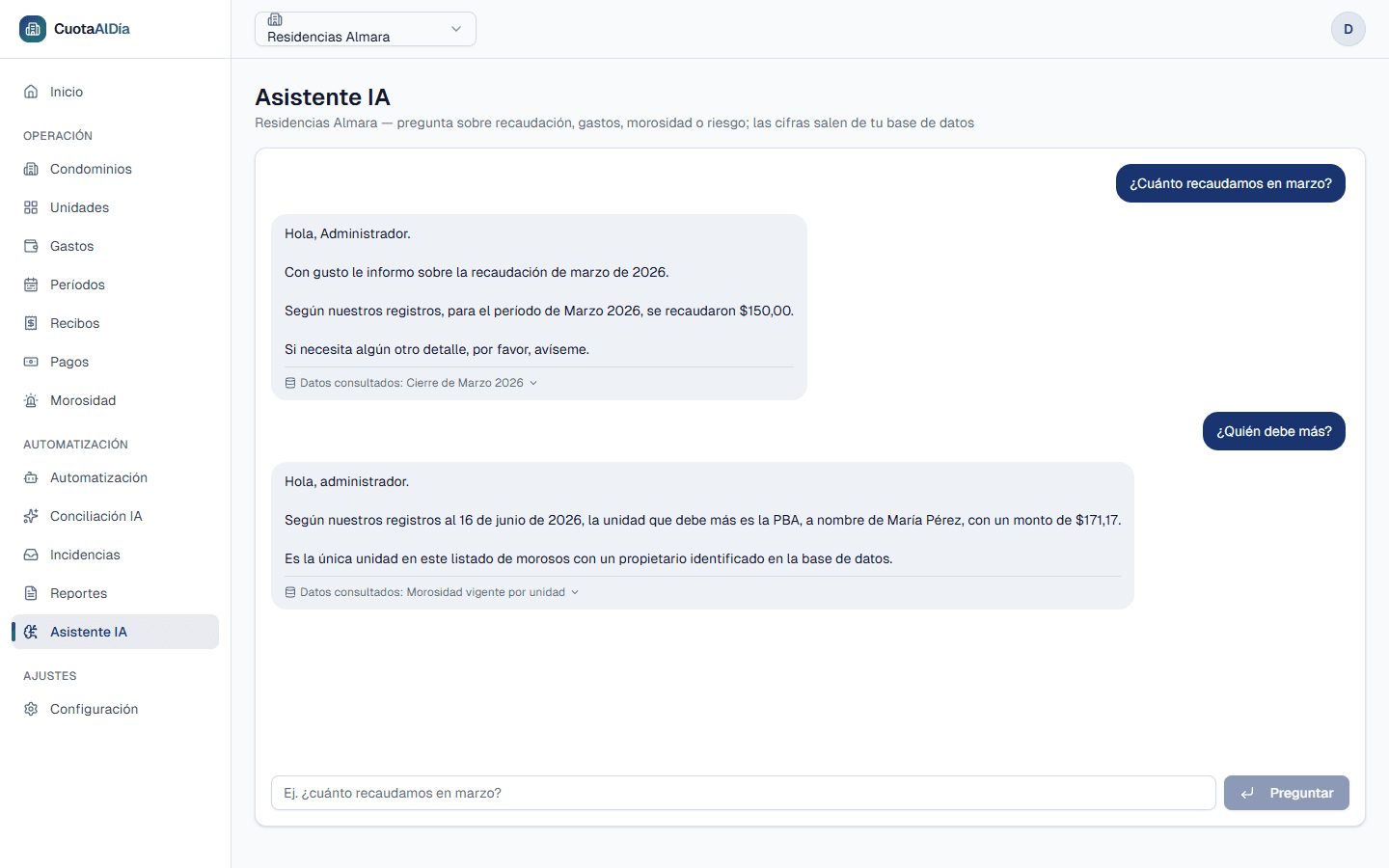
Task: Click the Morosidad siren icon
Action: (31, 400)
